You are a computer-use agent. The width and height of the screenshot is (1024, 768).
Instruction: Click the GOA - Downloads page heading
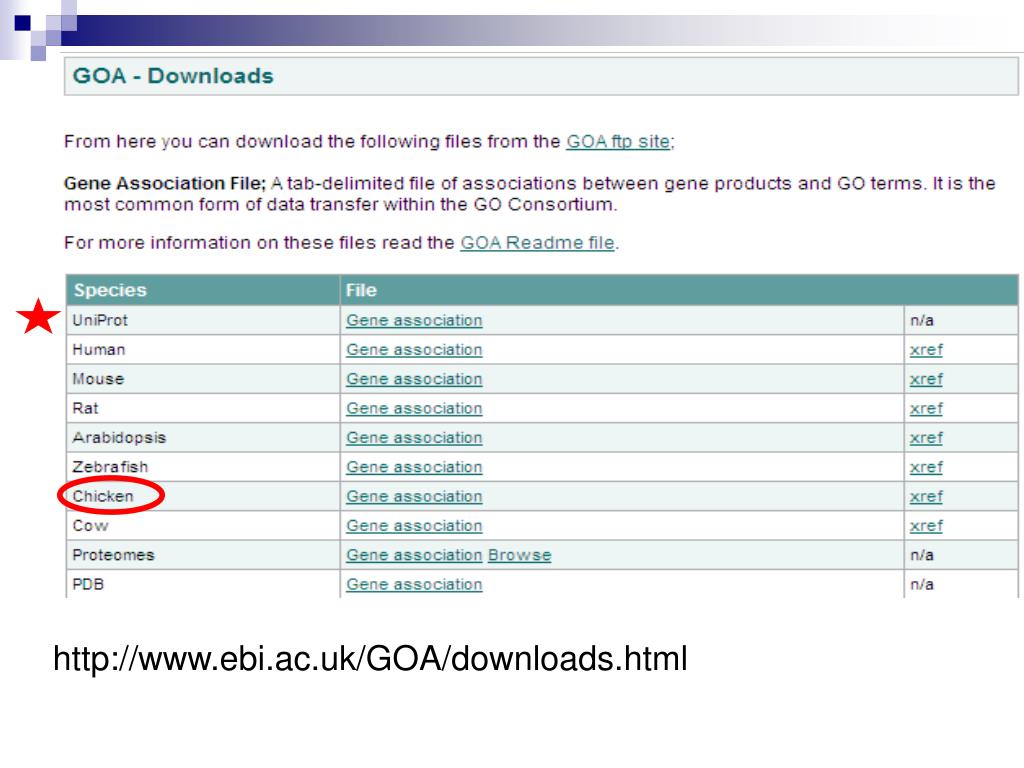click(173, 76)
